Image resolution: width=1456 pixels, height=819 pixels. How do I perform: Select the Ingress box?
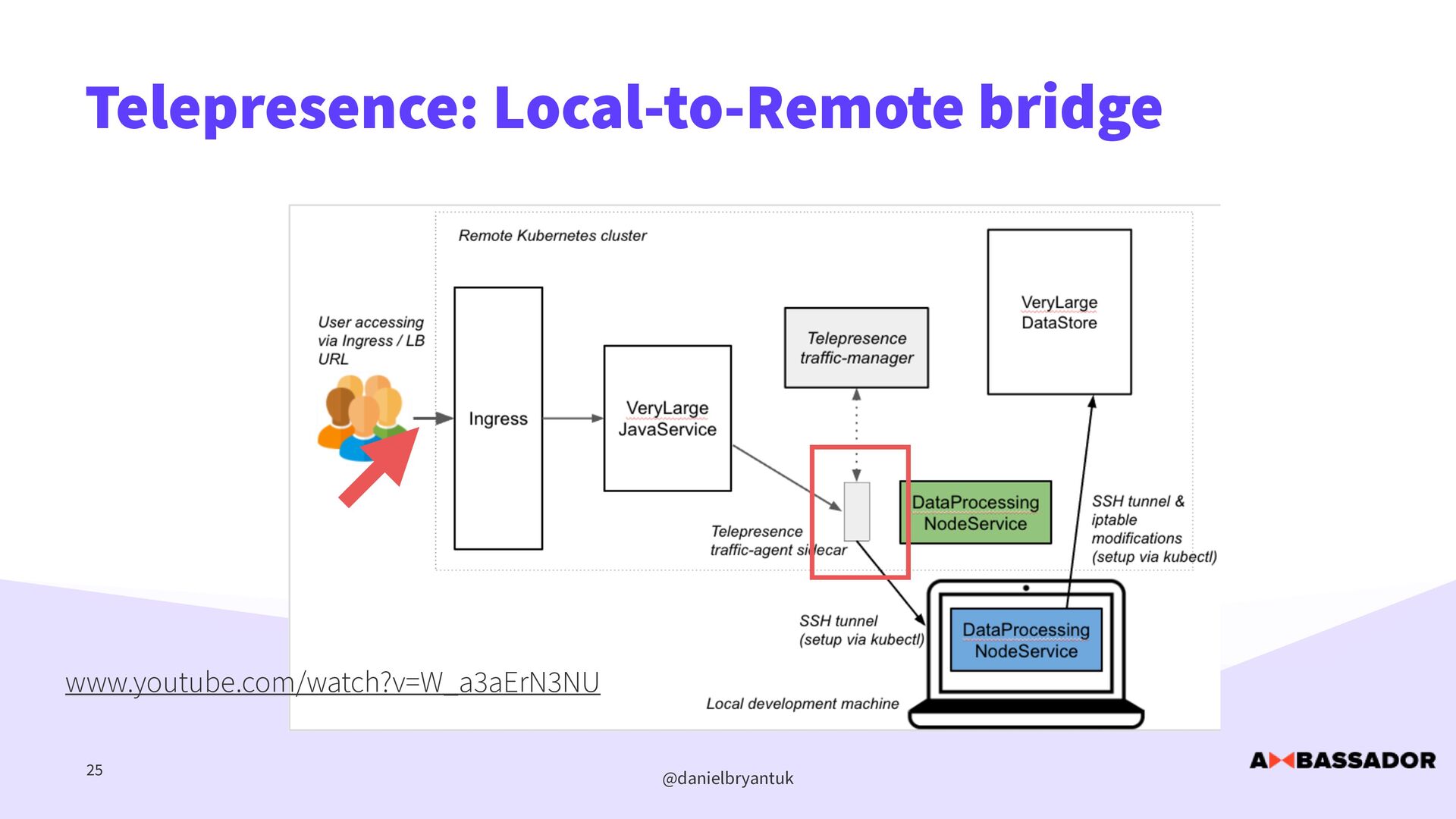pos(498,418)
